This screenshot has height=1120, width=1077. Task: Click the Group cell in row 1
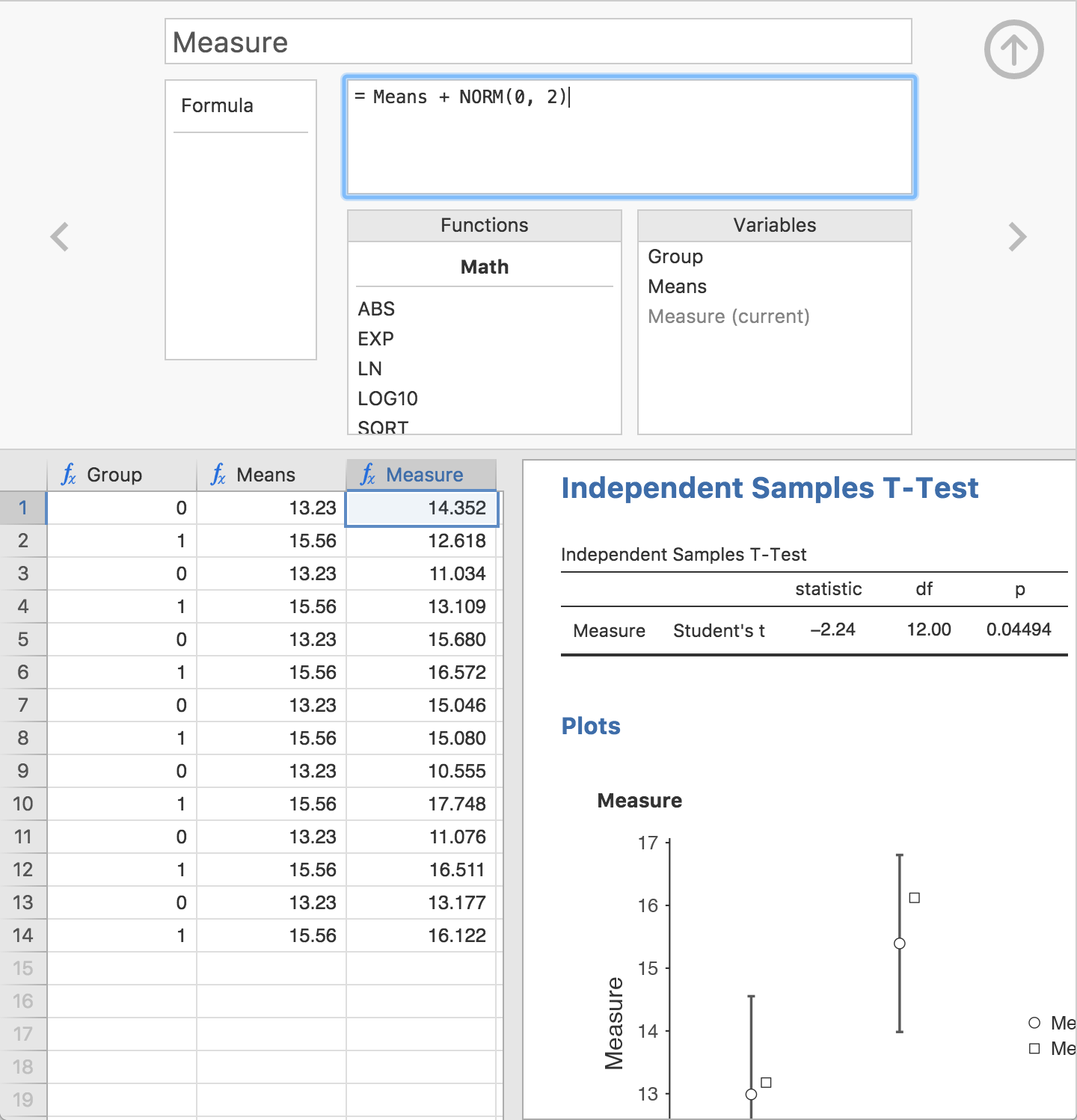(122, 508)
